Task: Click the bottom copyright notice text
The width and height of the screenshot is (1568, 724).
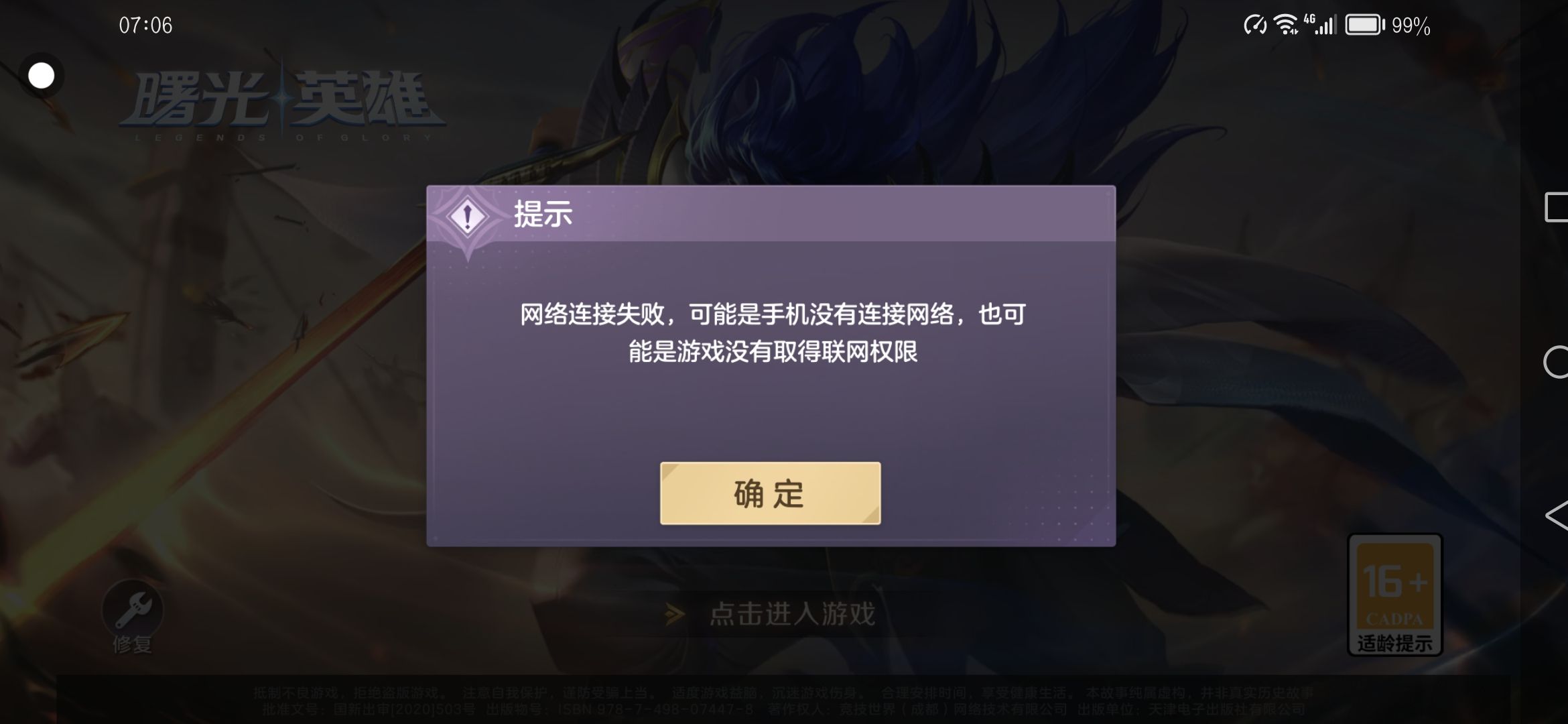Action: click(784, 701)
